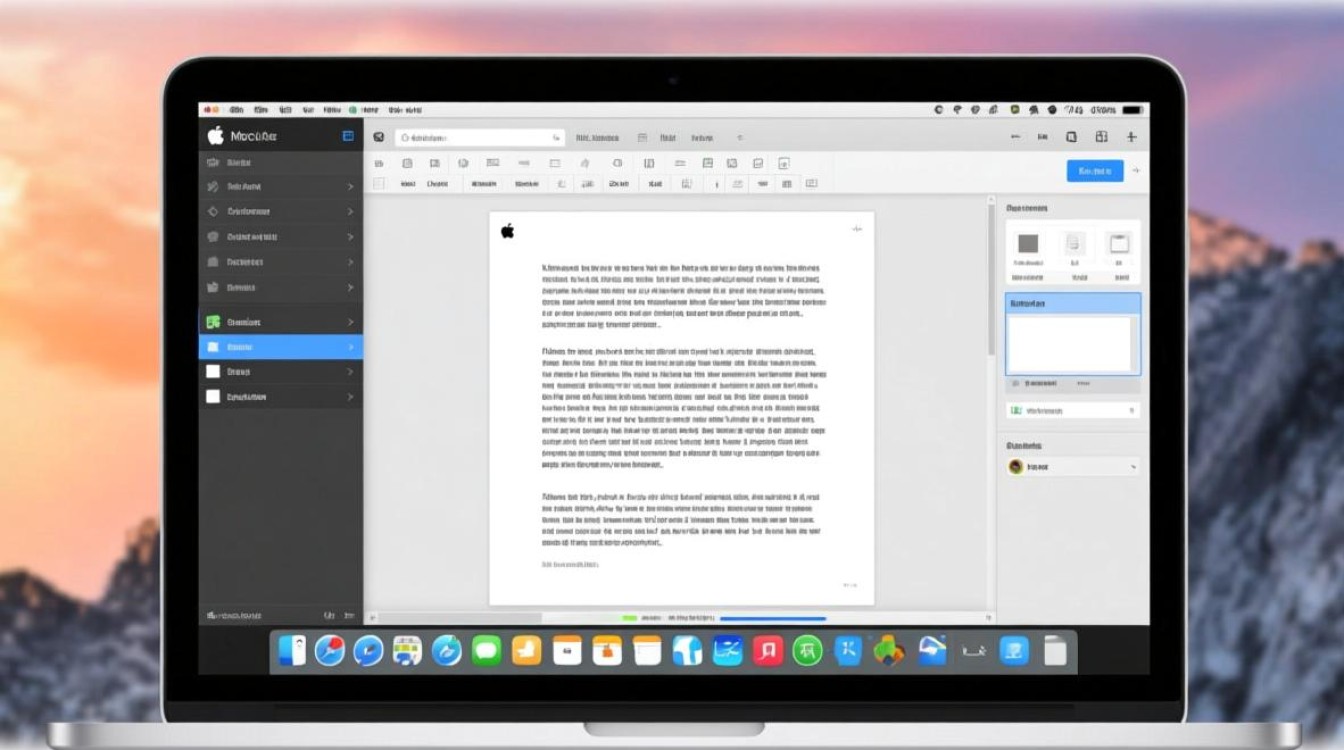Toggle the last white square in the sidebar

(212, 396)
